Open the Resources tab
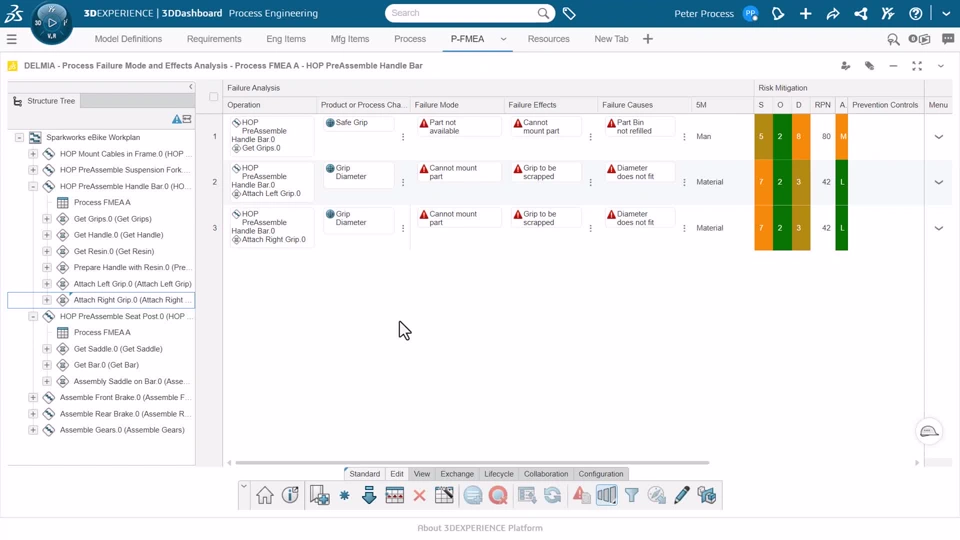The width and height of the screenshot is (960, 540). [548, 39]
